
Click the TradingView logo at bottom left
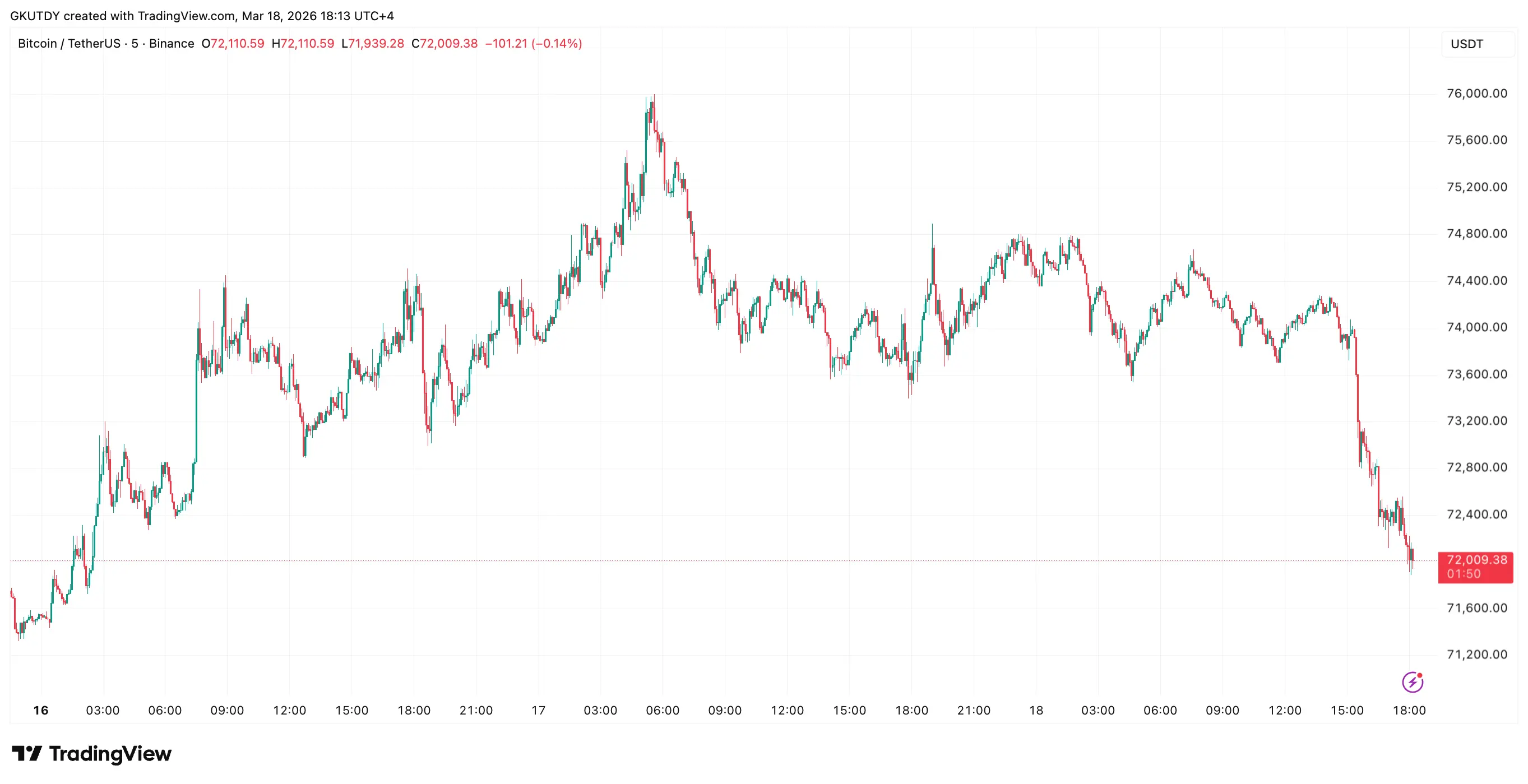tap(92, 754)
